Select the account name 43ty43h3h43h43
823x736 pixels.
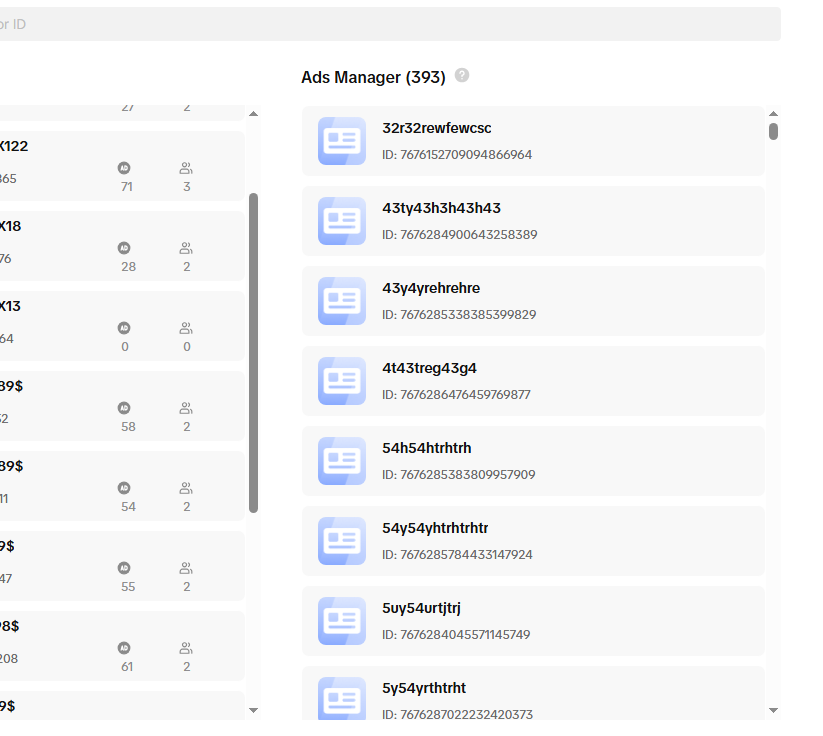tap(441, 208)
